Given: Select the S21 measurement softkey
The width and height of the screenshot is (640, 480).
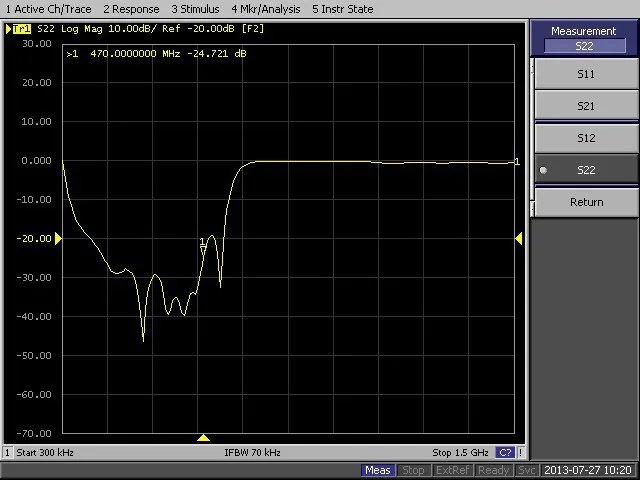Looking at the screenshot, I should click(x=587, y=106).
